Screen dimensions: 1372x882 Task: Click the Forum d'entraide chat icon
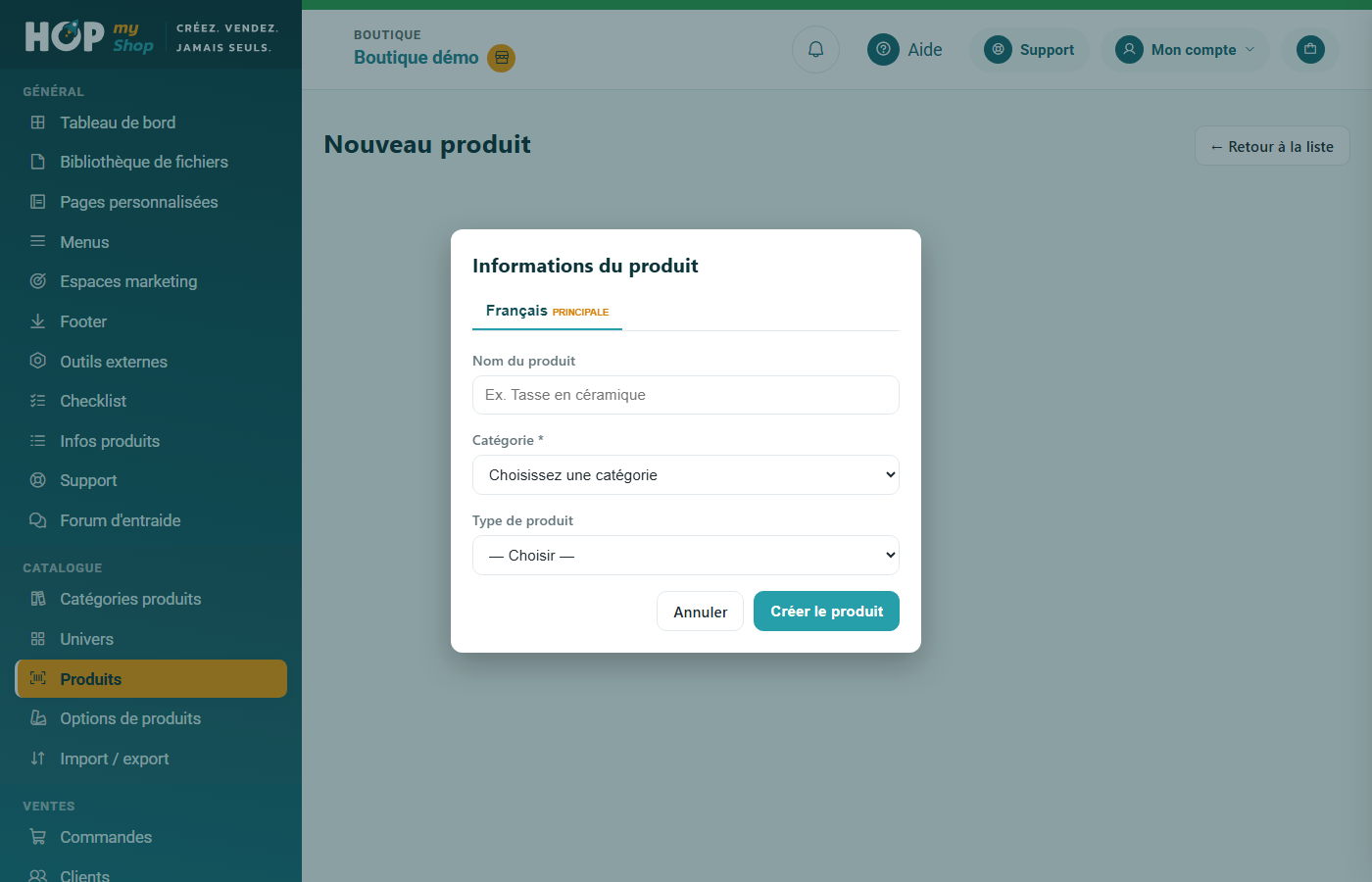[38, 520]
